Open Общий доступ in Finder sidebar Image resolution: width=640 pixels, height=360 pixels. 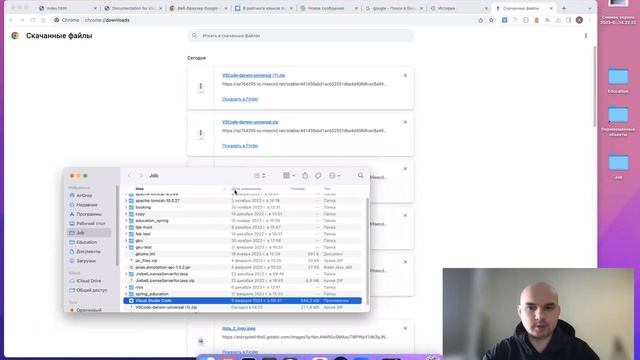click(88, 290)
